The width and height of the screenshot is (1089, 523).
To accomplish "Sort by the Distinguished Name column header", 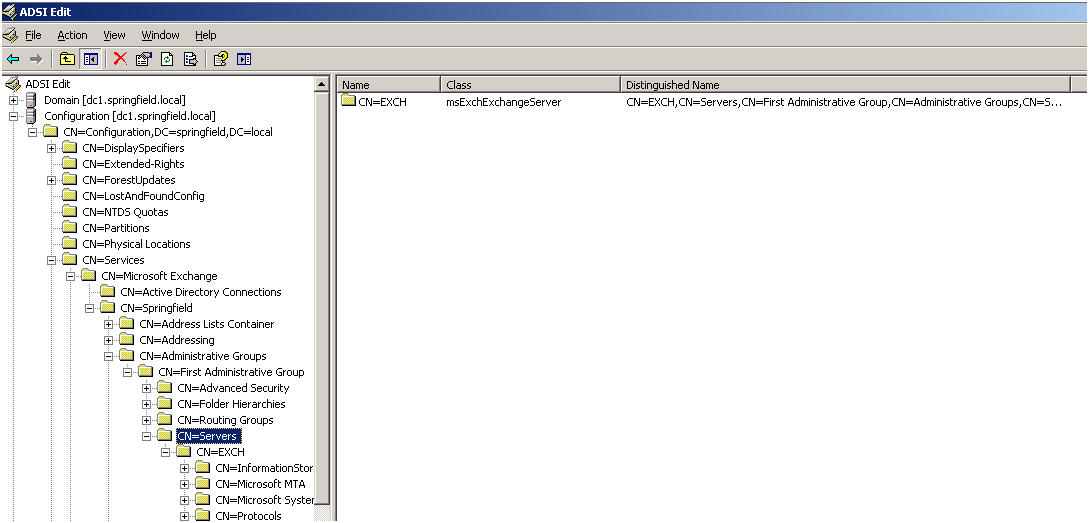I will pos(846,85).
